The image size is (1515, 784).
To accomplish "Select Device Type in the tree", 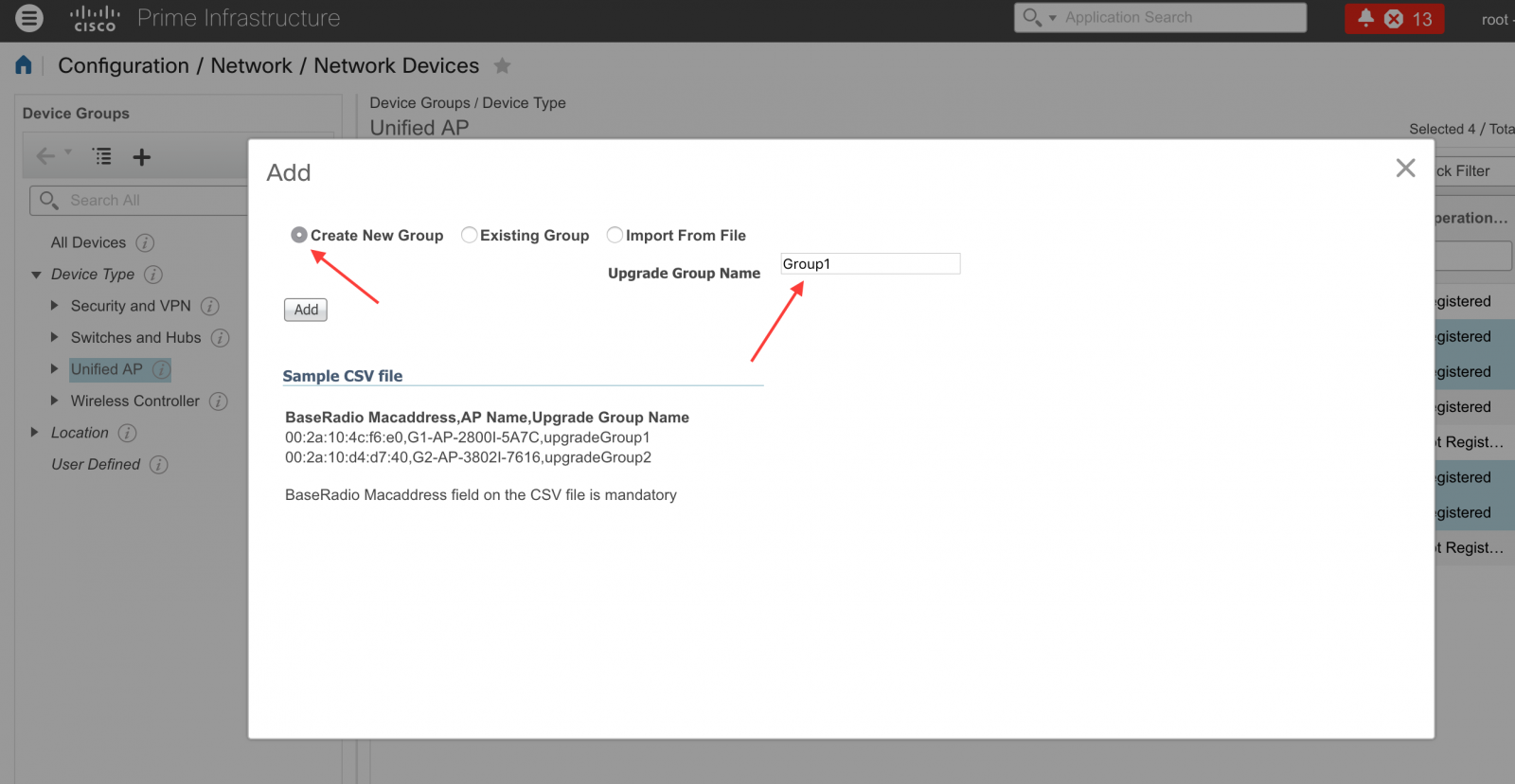I will click(93, 275).
